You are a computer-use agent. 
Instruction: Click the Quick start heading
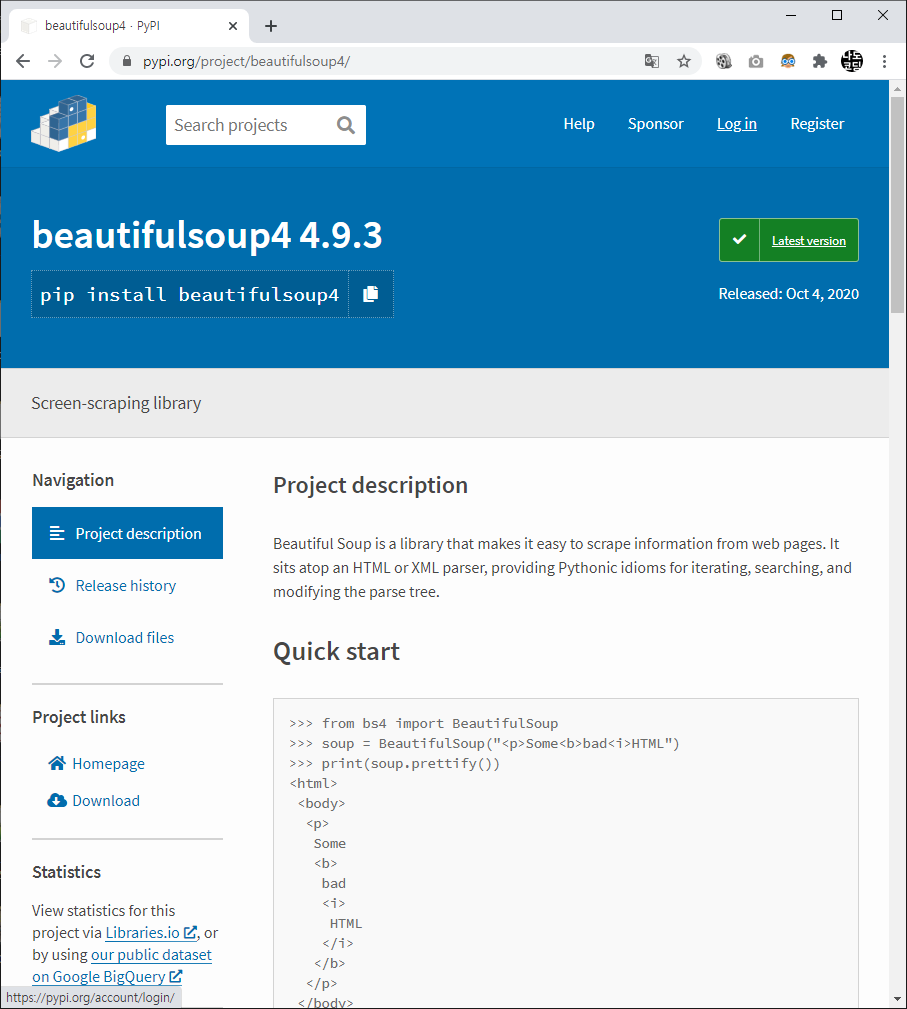336,651
